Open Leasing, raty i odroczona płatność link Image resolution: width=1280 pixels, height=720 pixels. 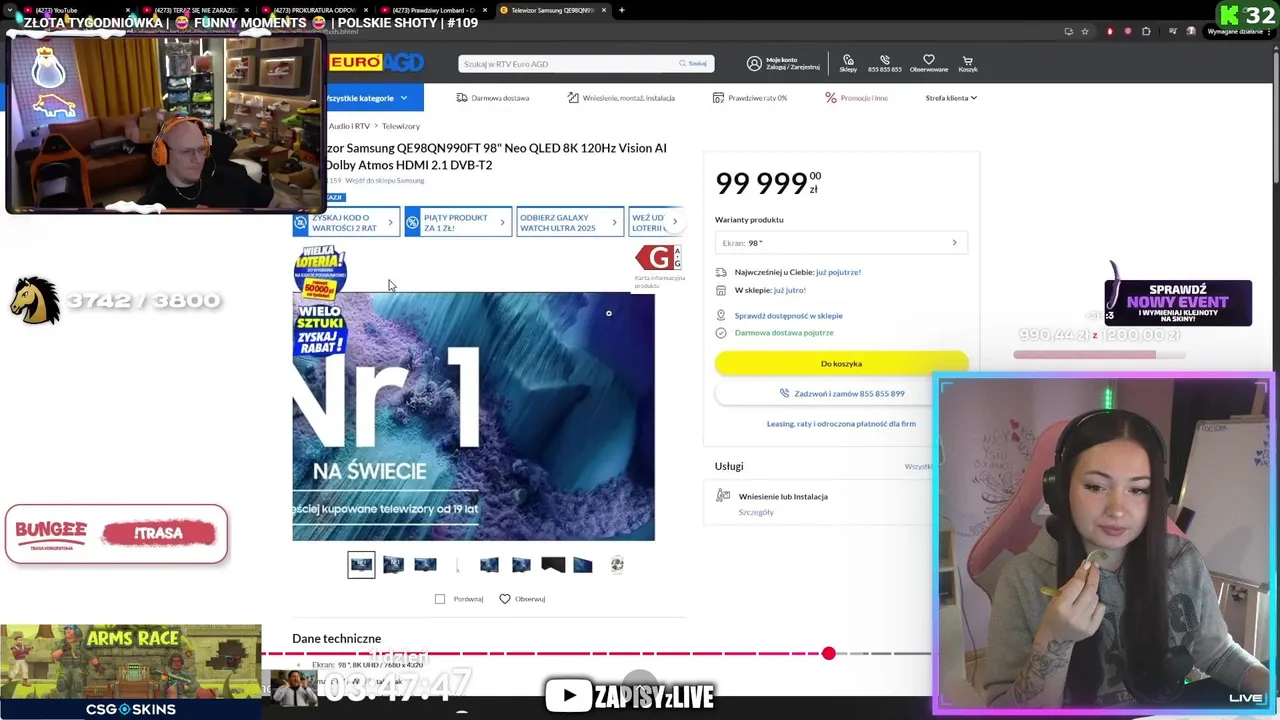841,424
